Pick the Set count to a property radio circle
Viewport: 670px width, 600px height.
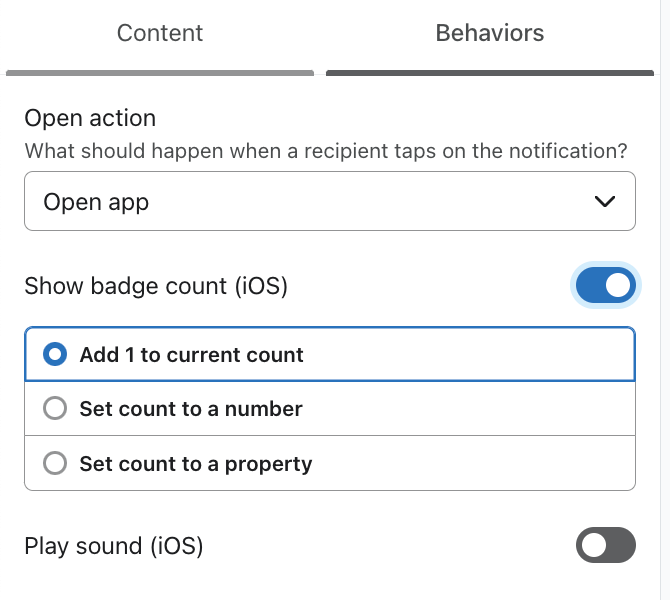57,464
